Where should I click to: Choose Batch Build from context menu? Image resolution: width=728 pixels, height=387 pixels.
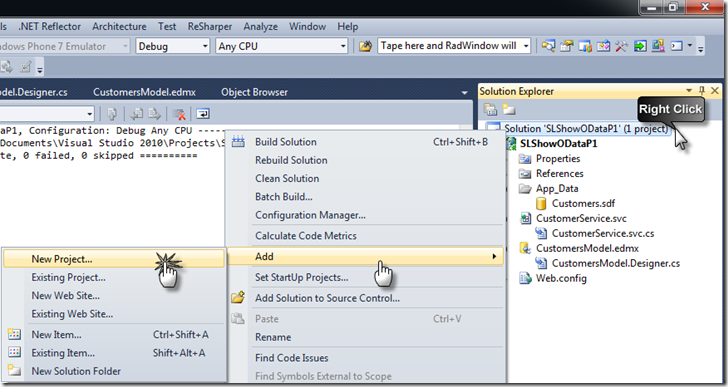[366, 197]
